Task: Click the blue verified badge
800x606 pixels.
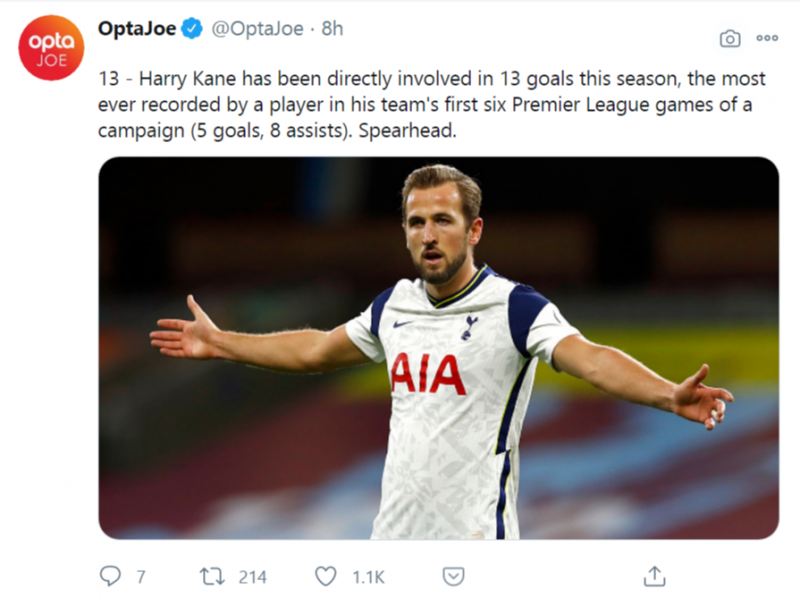Action: 193,30
